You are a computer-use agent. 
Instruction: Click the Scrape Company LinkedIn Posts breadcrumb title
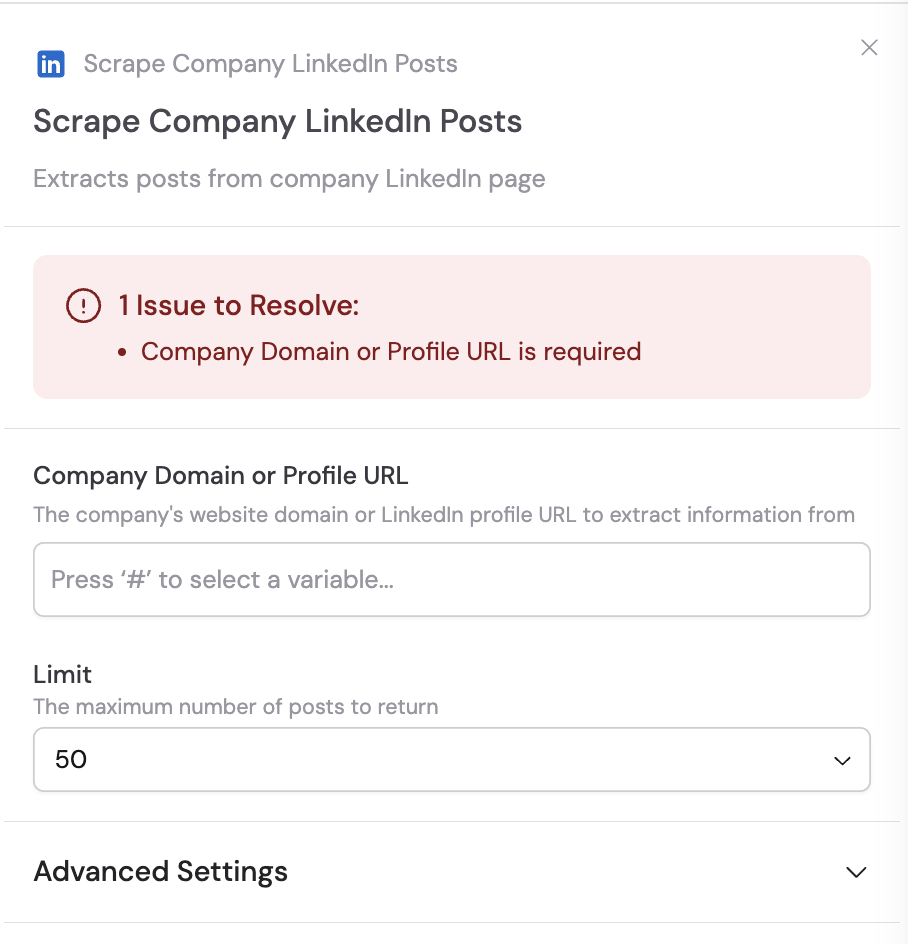pos(270,63)
